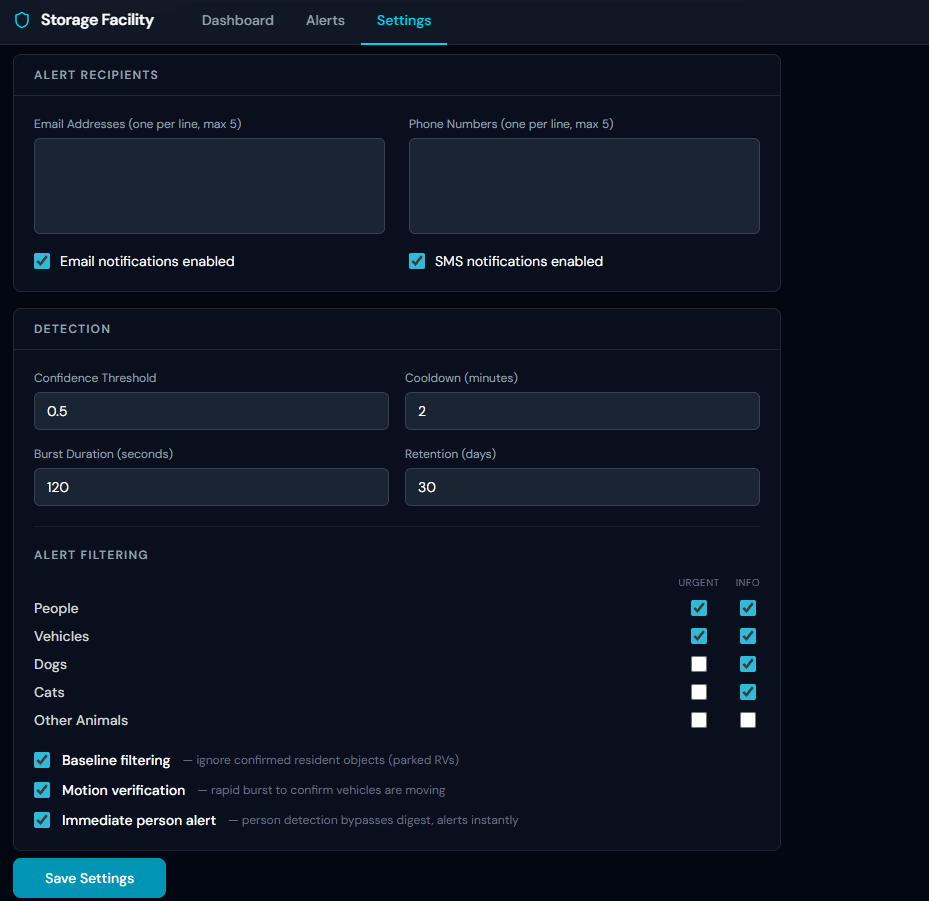This screenshot has width=929, height=901.
Task: Disable email notifications
Action: [42, 261]
